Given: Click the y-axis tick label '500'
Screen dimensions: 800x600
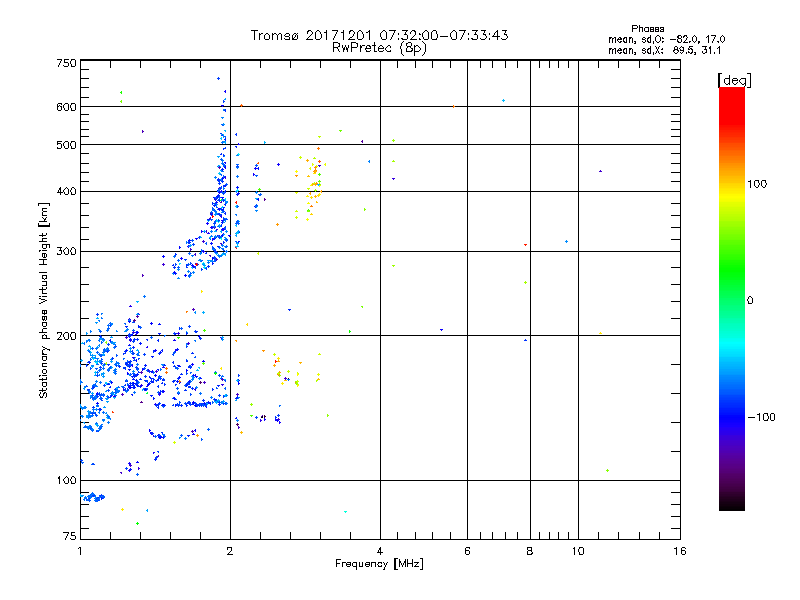Looking at the screenshot, I should click(x=66, y=145).
